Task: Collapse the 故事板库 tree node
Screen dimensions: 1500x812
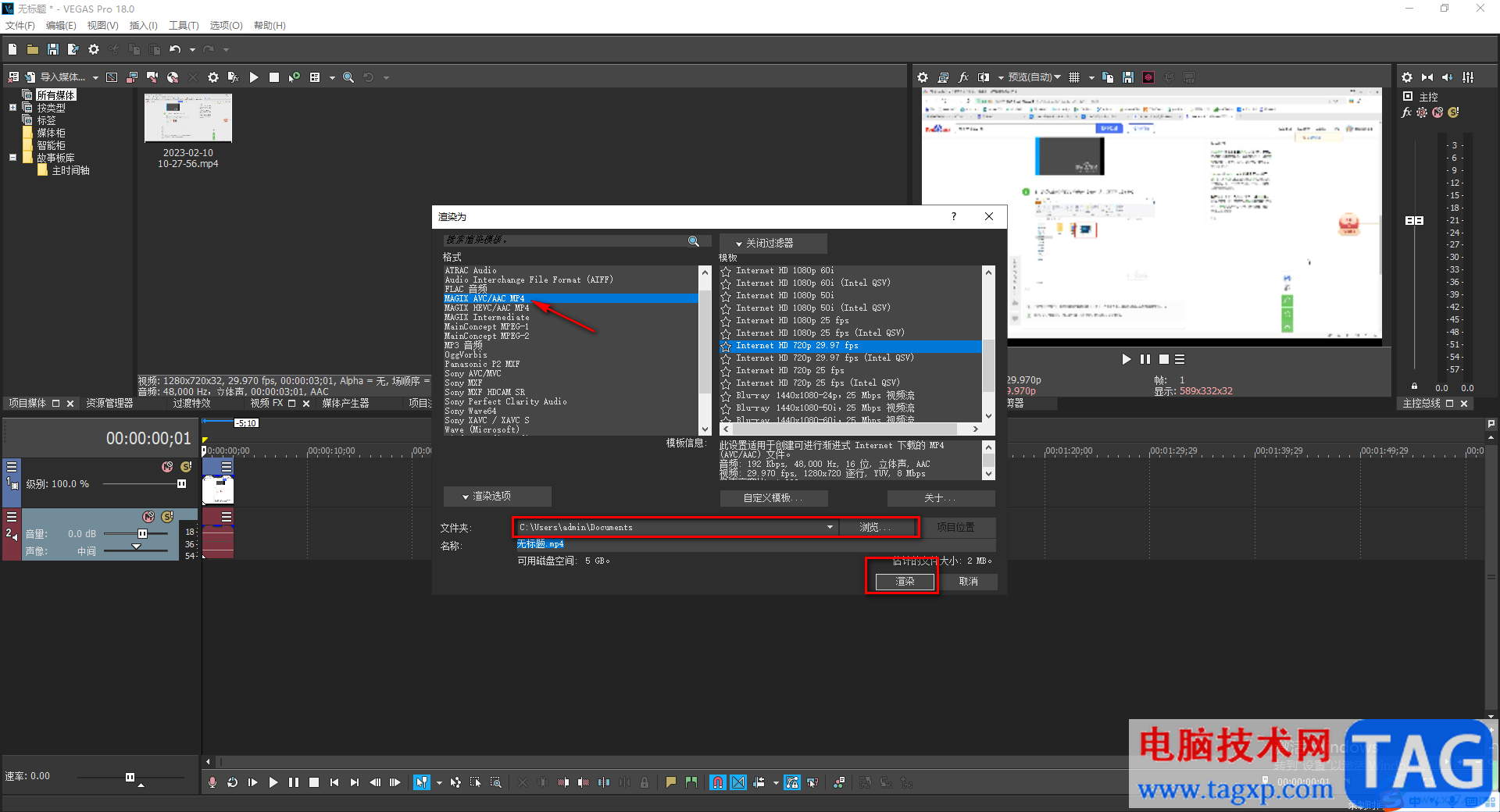Action: tap(12, 158)
